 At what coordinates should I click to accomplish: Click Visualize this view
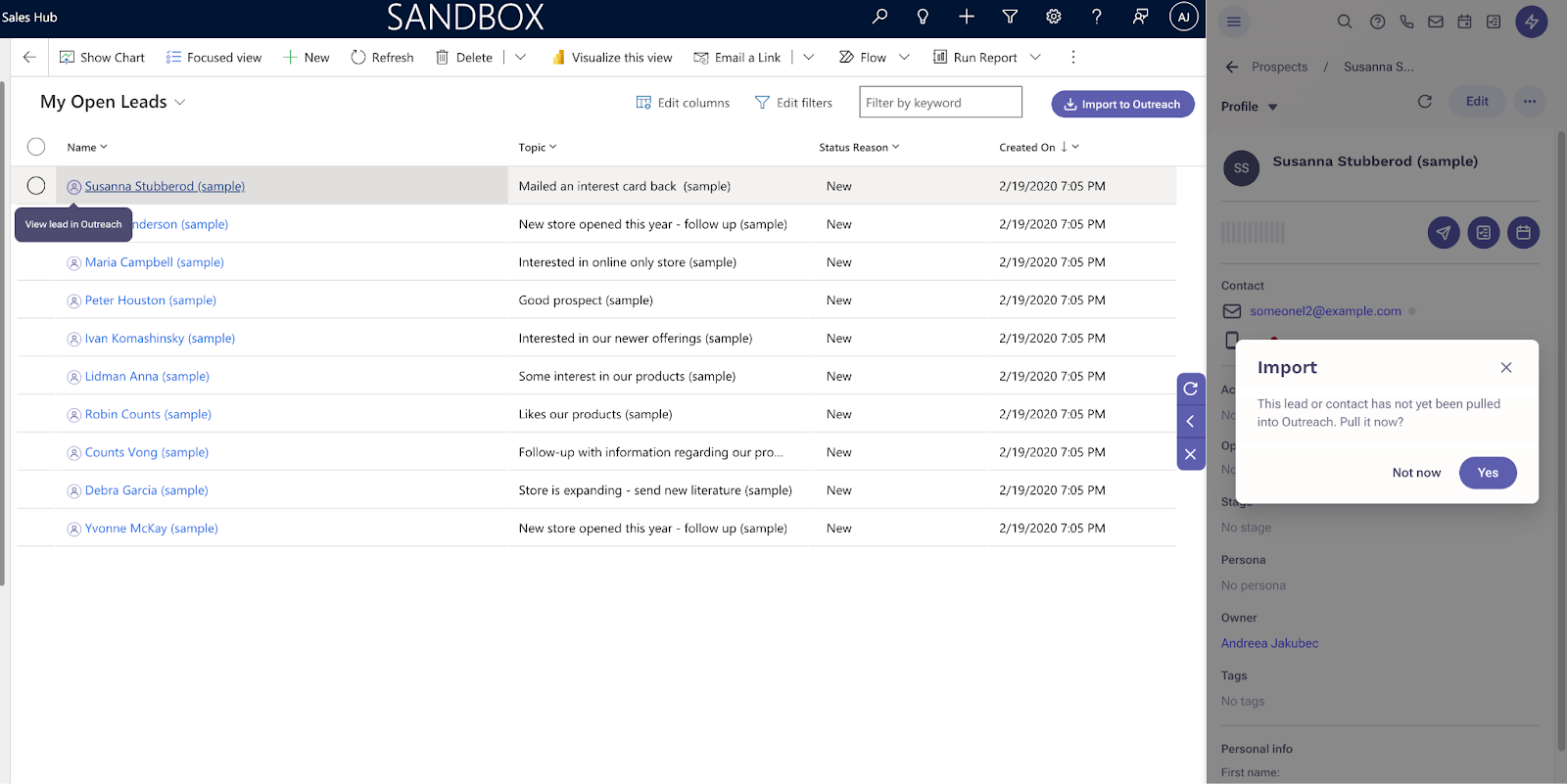(612, 57)
